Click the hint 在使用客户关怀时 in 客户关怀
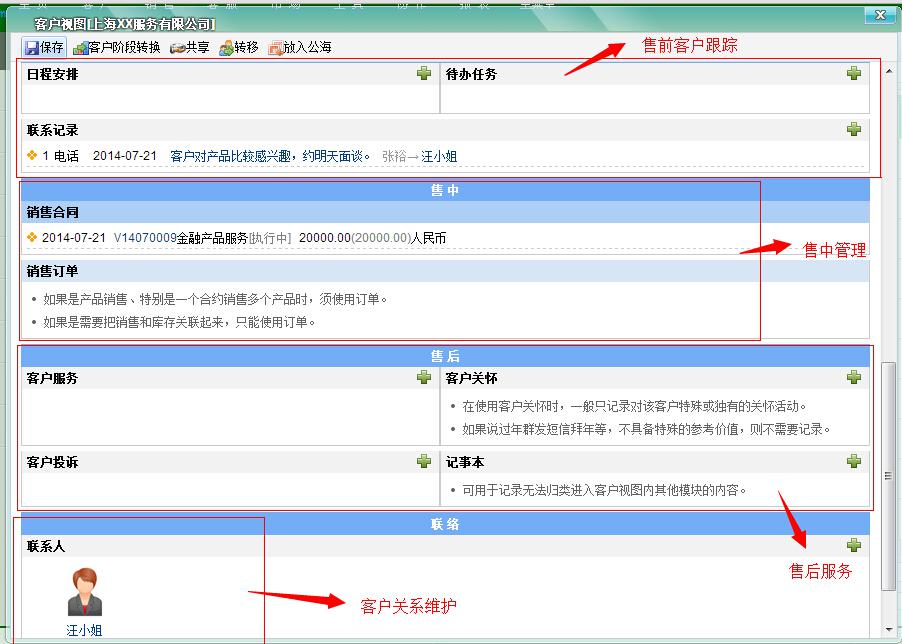This screenshot has height=644, width=902. [635, 406]
